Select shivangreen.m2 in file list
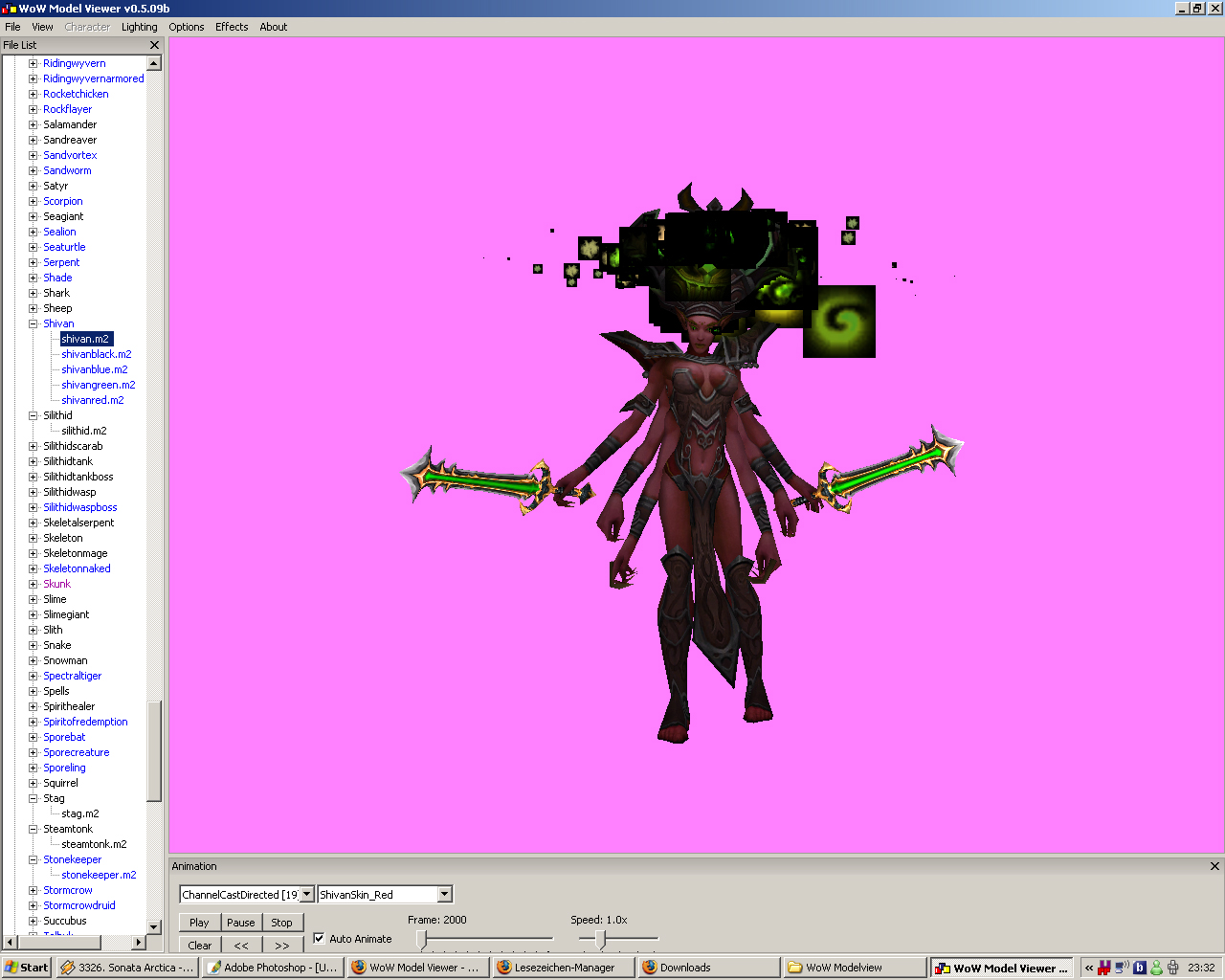1225x980 pixels. (x=98, y=385)
